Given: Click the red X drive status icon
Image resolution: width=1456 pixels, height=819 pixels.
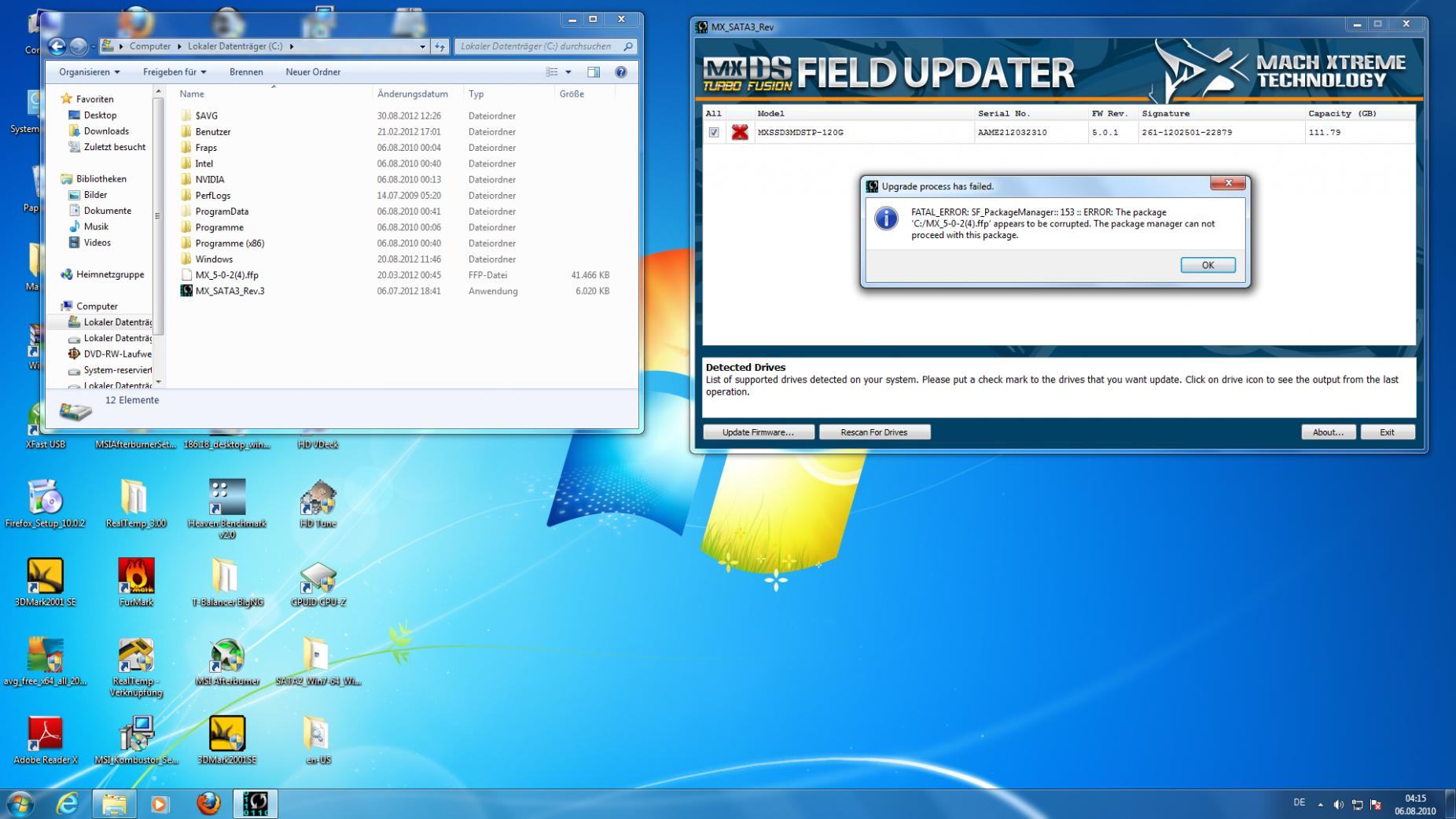Looking at the screenshot, I should (x=740, y=132).
